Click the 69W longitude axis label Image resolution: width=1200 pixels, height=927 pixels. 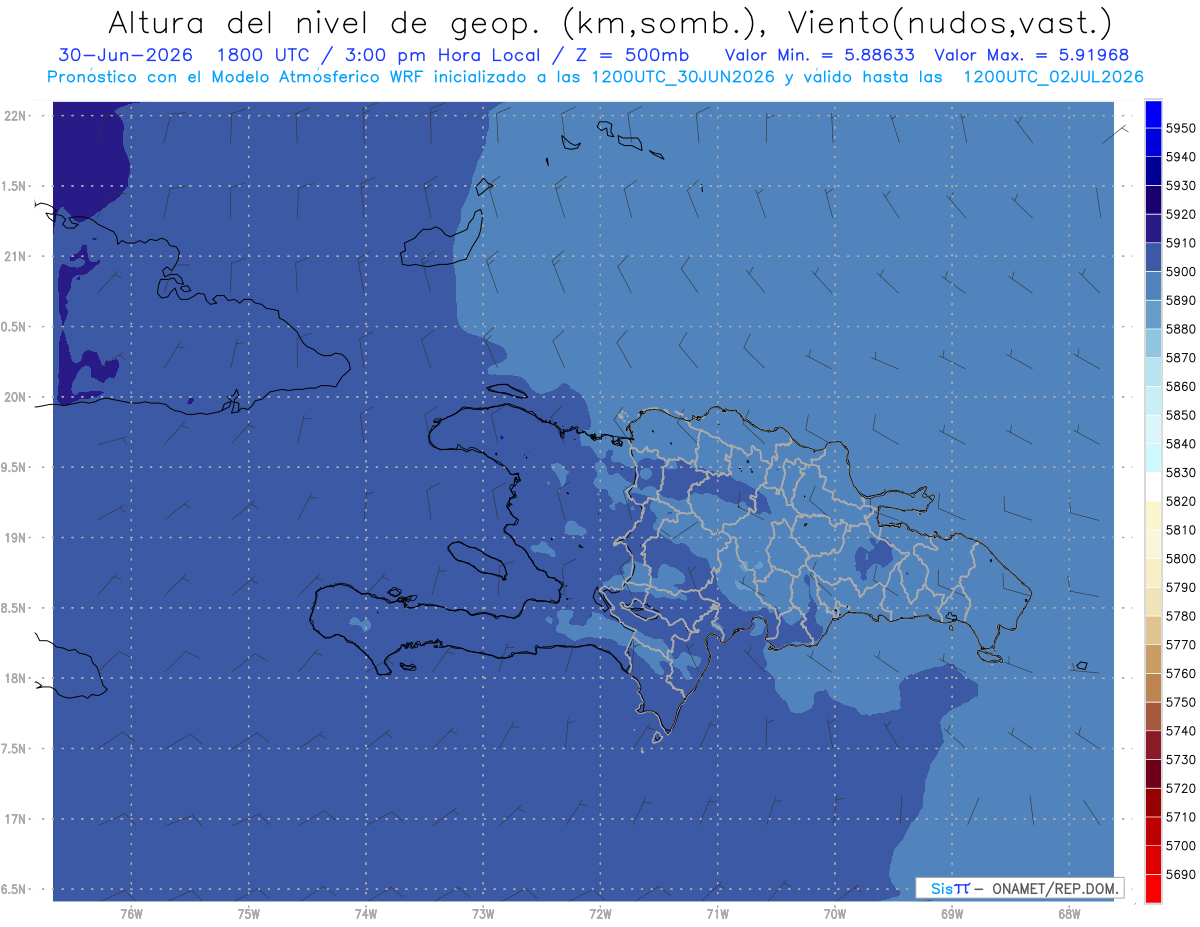[952, 914]
